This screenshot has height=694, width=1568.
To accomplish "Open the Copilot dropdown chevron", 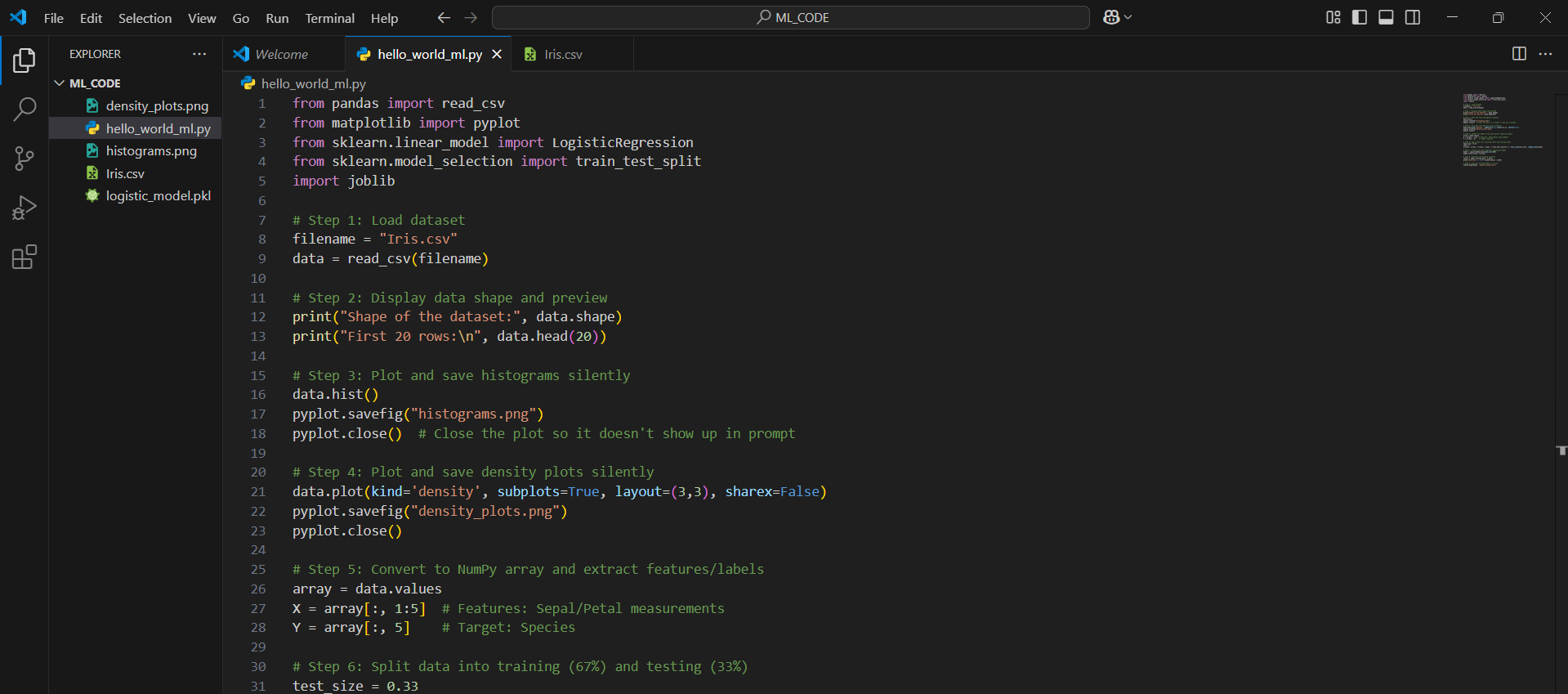I will coord(1128,17).
